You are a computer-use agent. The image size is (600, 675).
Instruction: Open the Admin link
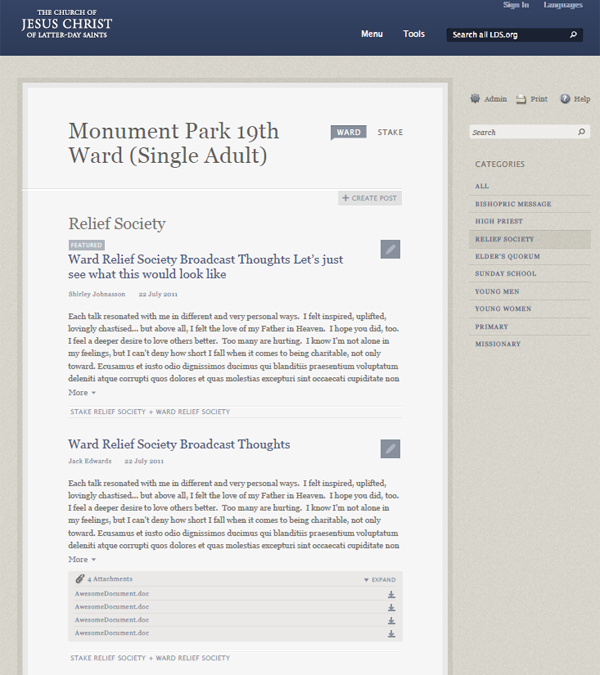(495, 99)
